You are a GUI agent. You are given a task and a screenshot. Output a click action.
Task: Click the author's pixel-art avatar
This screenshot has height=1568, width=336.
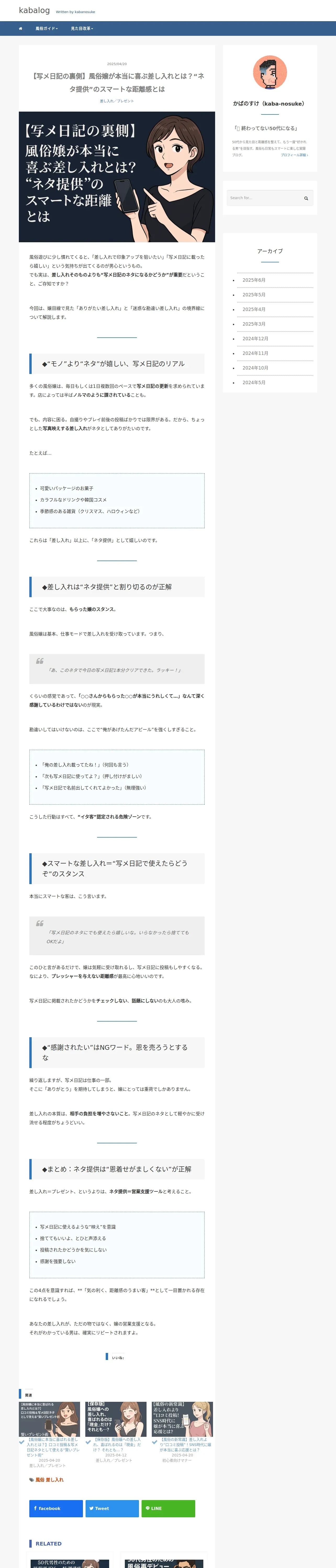tap(270, 72)
